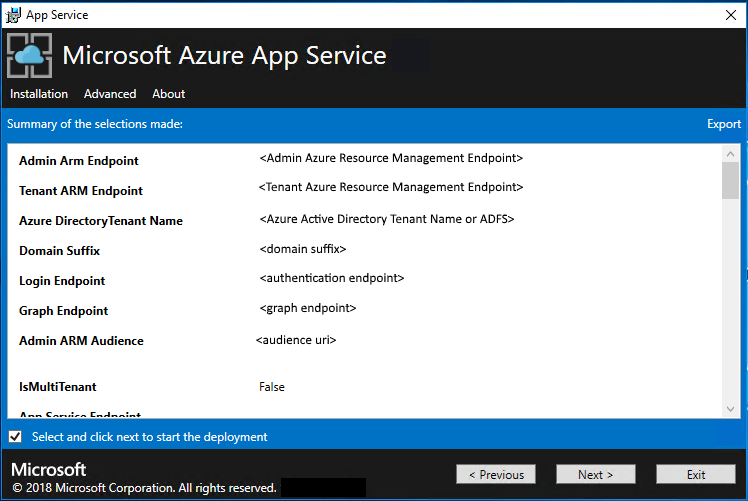Toggle the start the deployment checkbox
748x501 pixels.
[15, 437]
